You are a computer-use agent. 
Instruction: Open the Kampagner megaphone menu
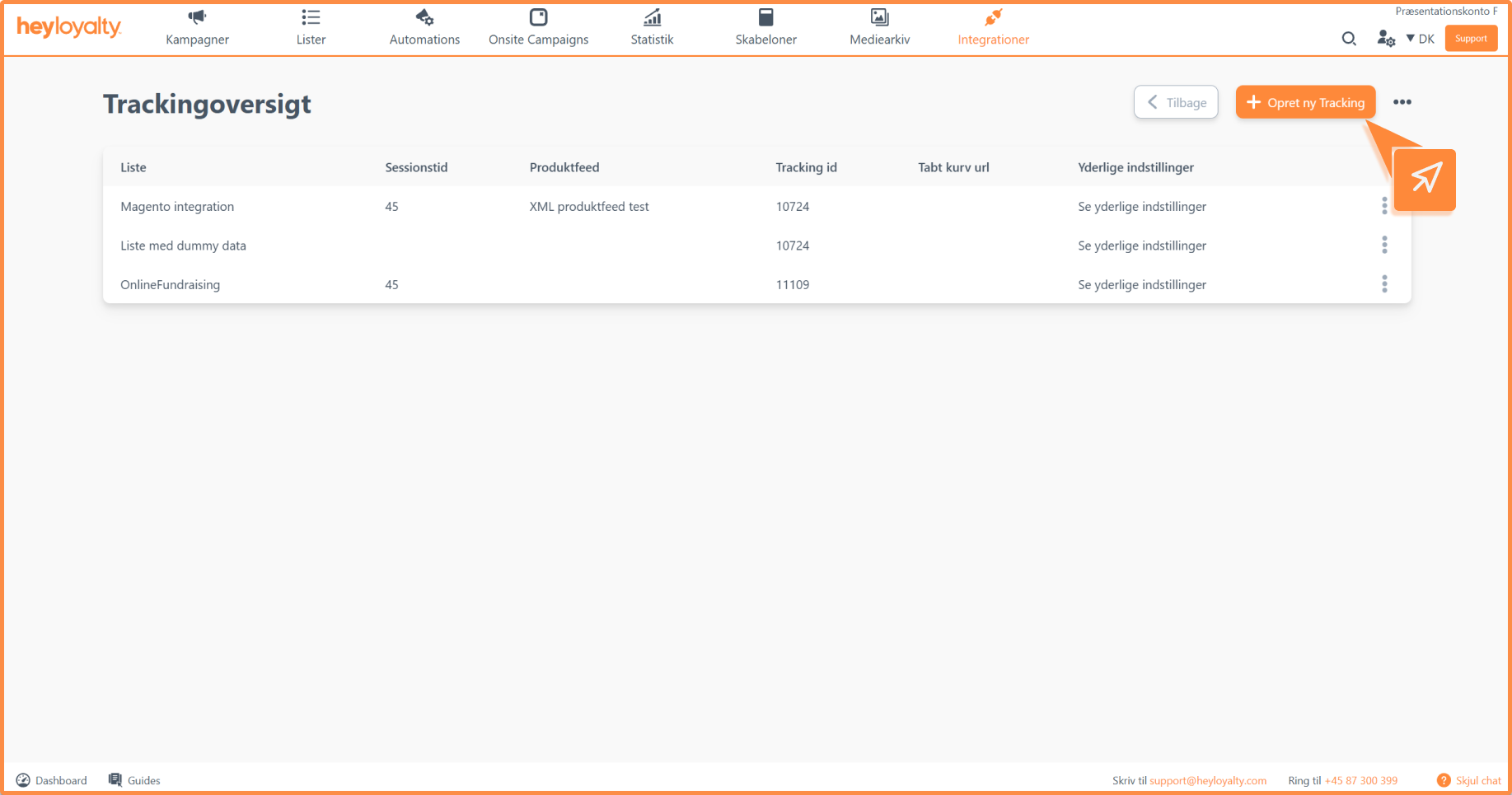coord(197,27)
